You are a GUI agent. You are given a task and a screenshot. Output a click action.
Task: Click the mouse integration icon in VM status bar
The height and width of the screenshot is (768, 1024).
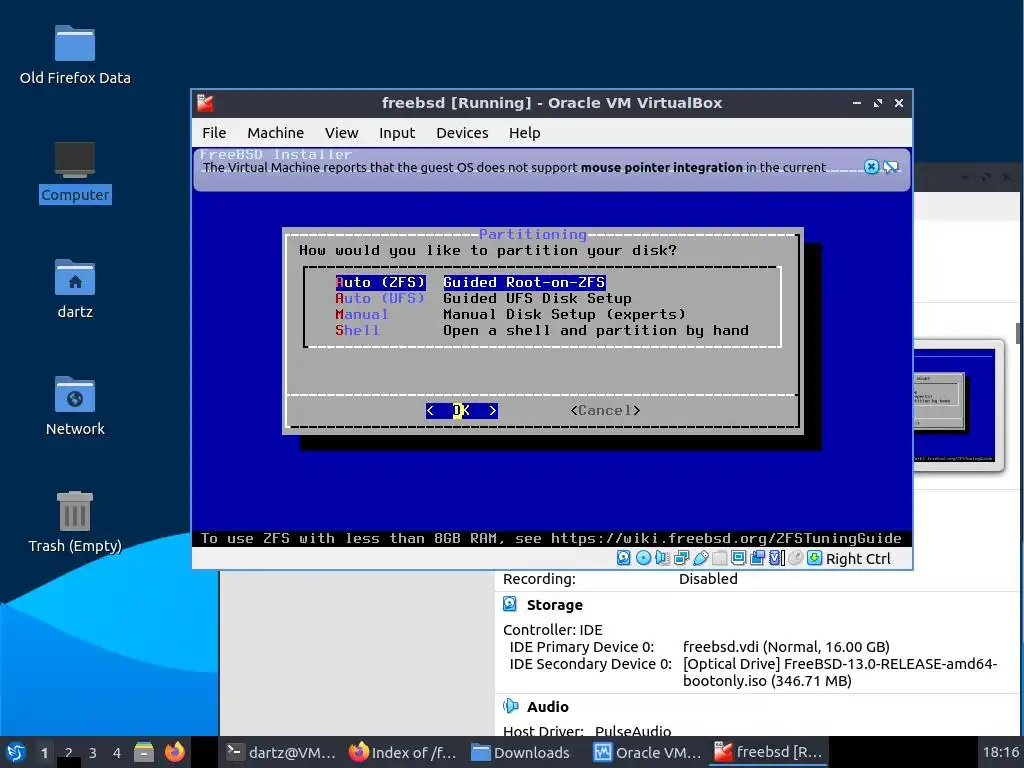tap(795, 558)
